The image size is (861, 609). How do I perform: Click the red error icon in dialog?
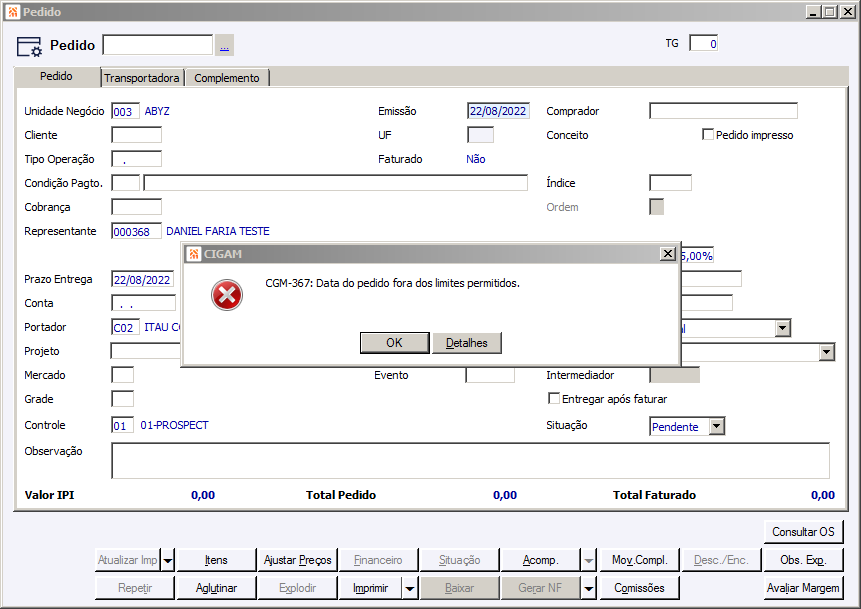(x=227, y=295)
